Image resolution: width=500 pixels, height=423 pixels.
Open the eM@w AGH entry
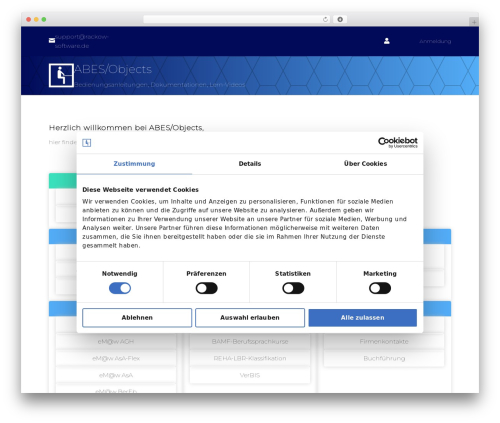coord(116,342)
